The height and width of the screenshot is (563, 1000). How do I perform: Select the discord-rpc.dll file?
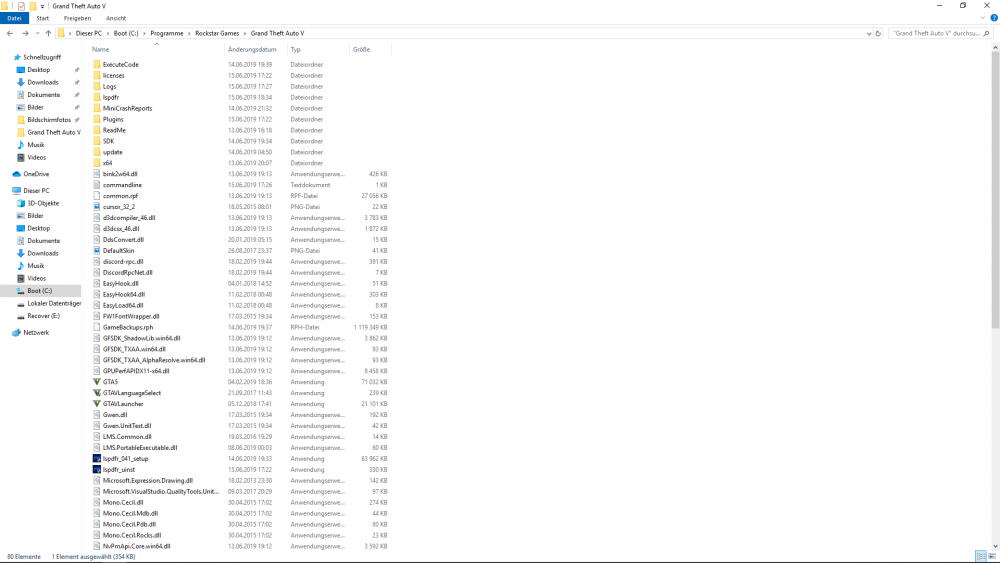click(x=123, y=261)
